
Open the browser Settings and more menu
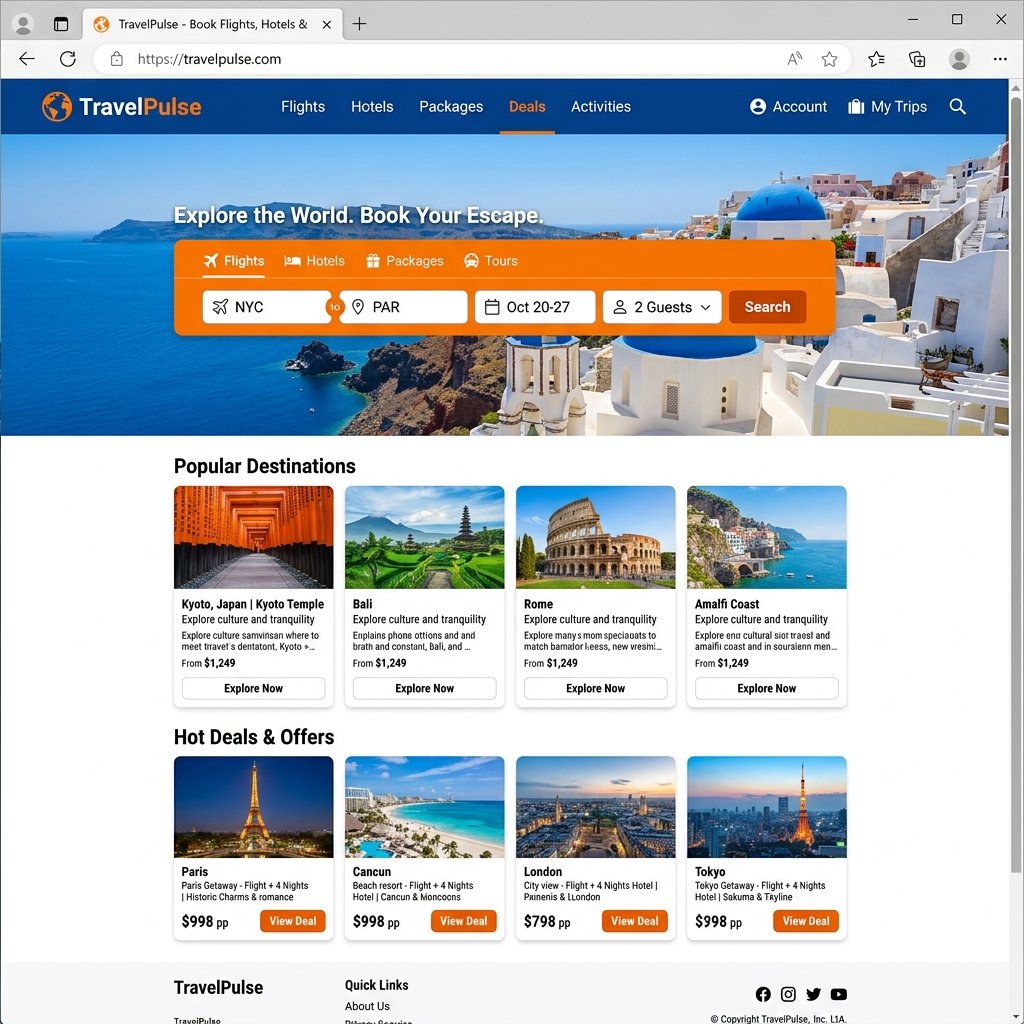coord(1000,59)
